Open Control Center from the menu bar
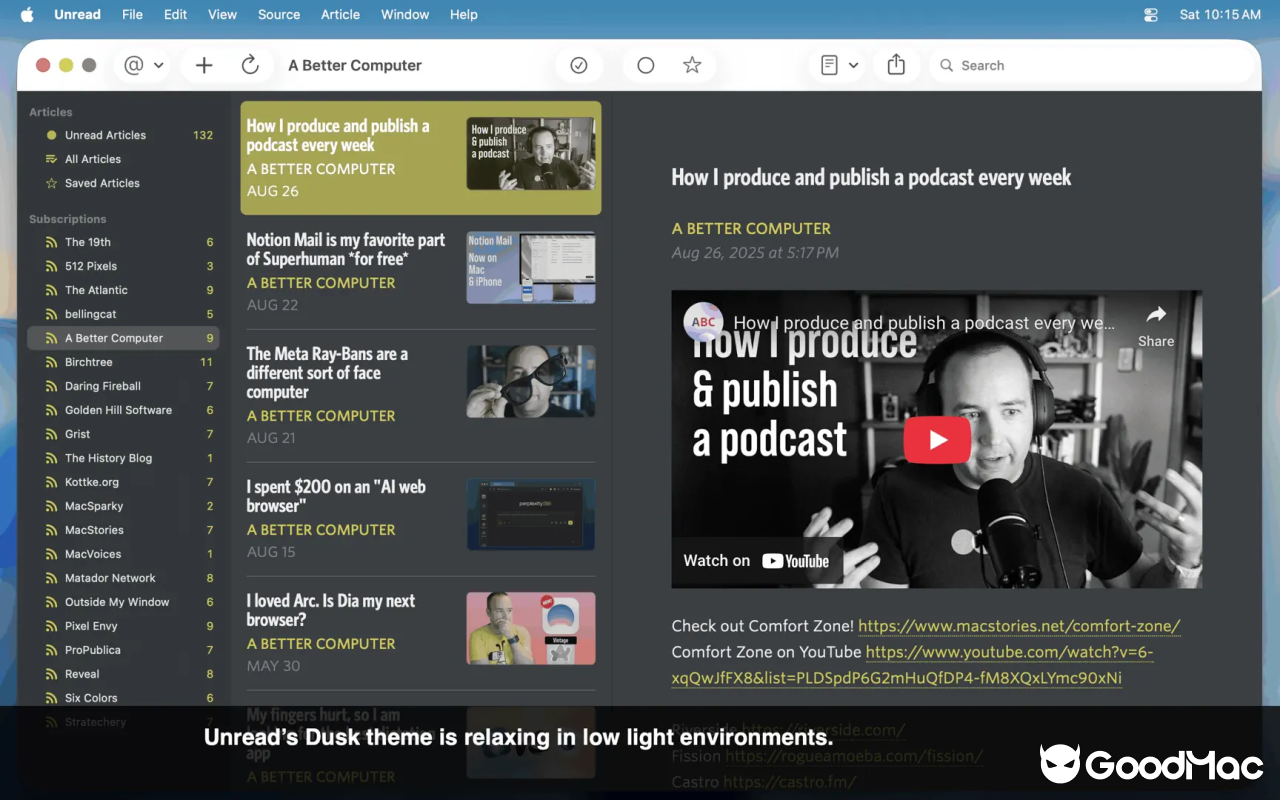 point(1151,15)
